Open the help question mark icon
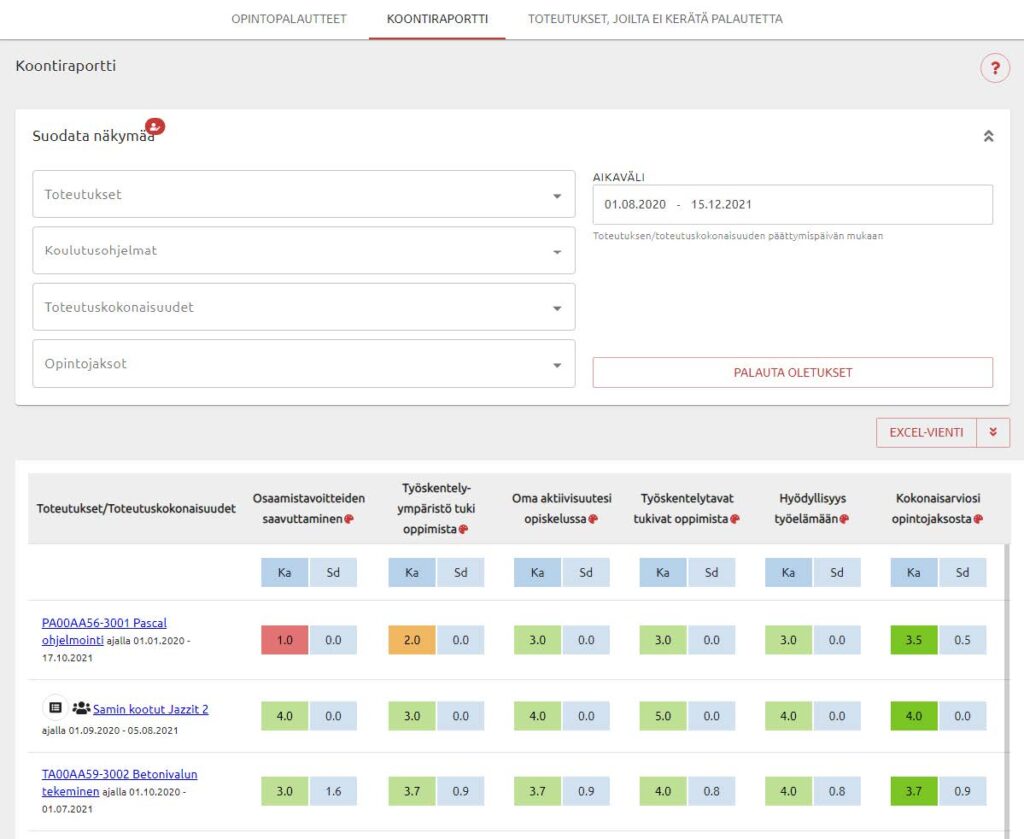 994,69
